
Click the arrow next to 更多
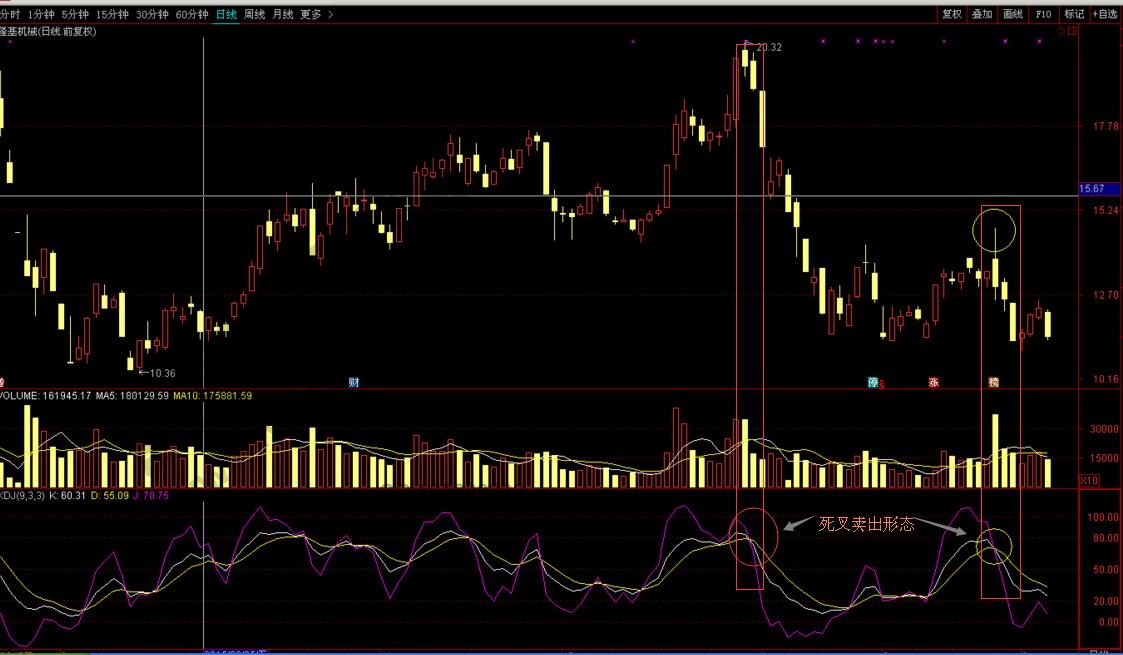331,14
